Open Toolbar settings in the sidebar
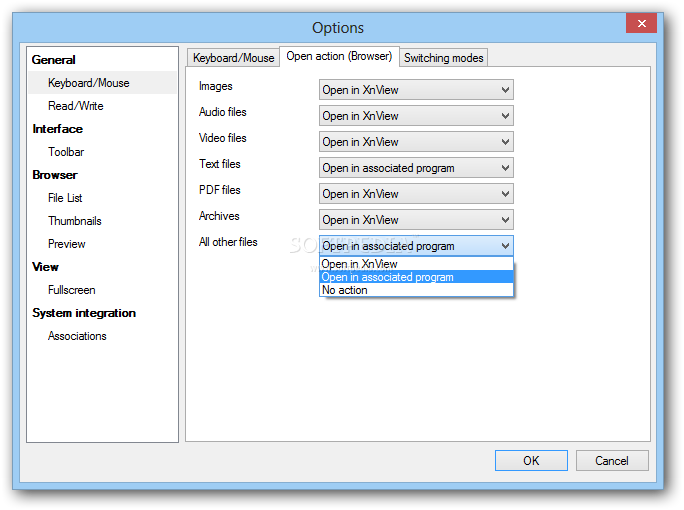Screen dimensions: 684x510 (x=66, y=152)
